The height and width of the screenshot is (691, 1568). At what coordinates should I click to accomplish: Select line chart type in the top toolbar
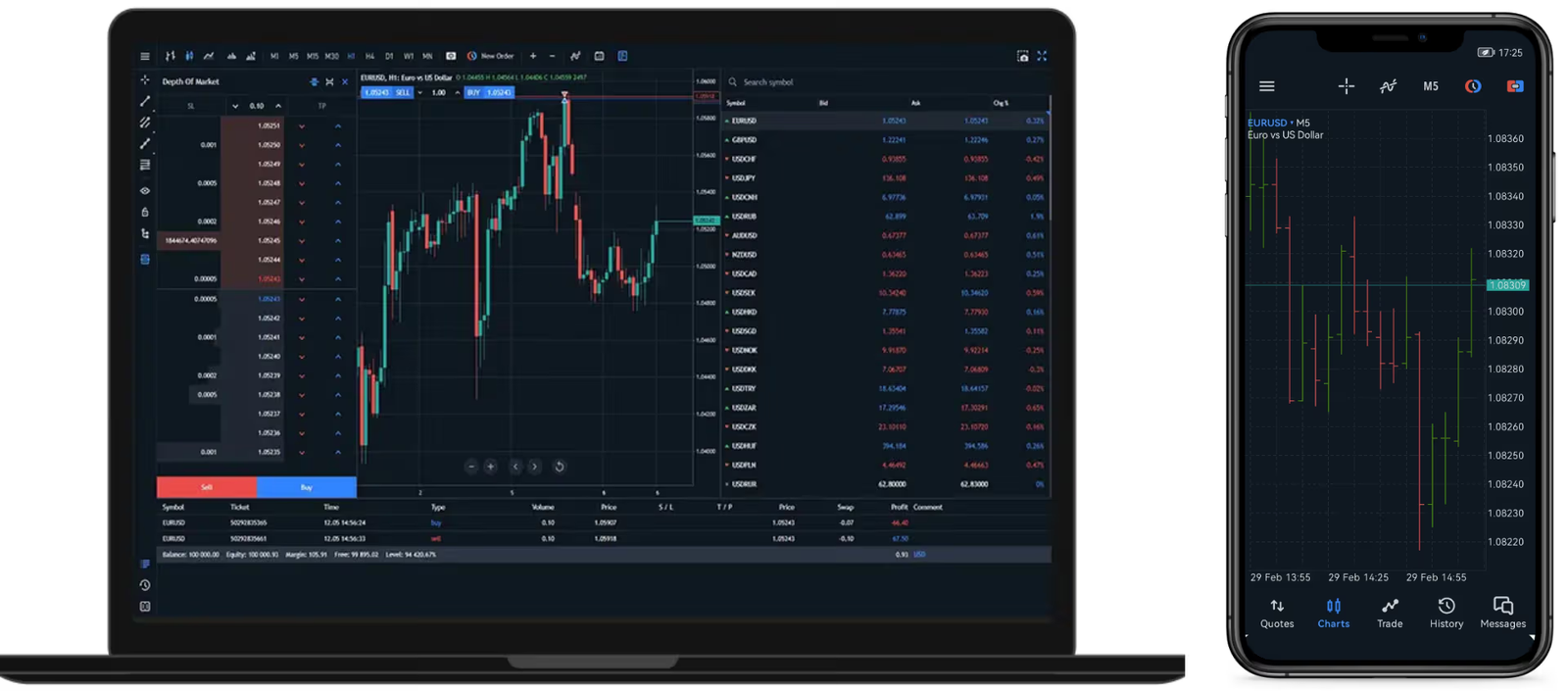(208, 57)
